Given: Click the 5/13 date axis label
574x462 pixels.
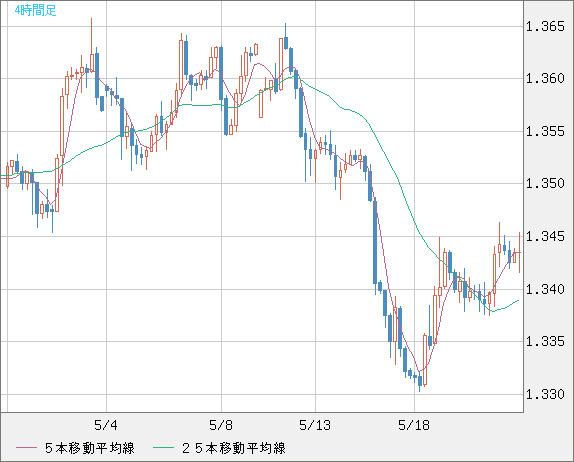Looking at the screenshot, I should [315, 425].
